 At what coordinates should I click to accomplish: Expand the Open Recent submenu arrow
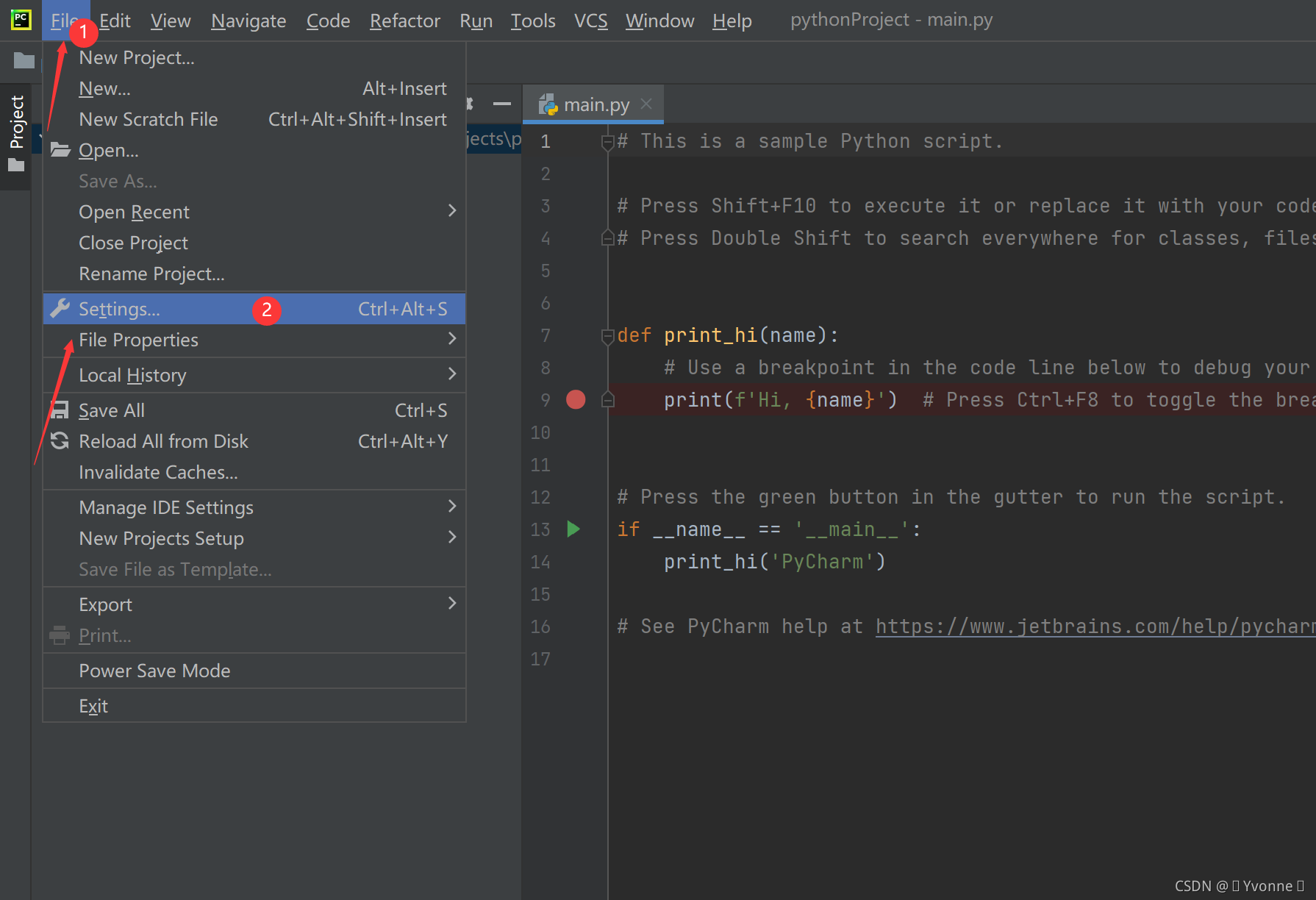tap(452, 211)
